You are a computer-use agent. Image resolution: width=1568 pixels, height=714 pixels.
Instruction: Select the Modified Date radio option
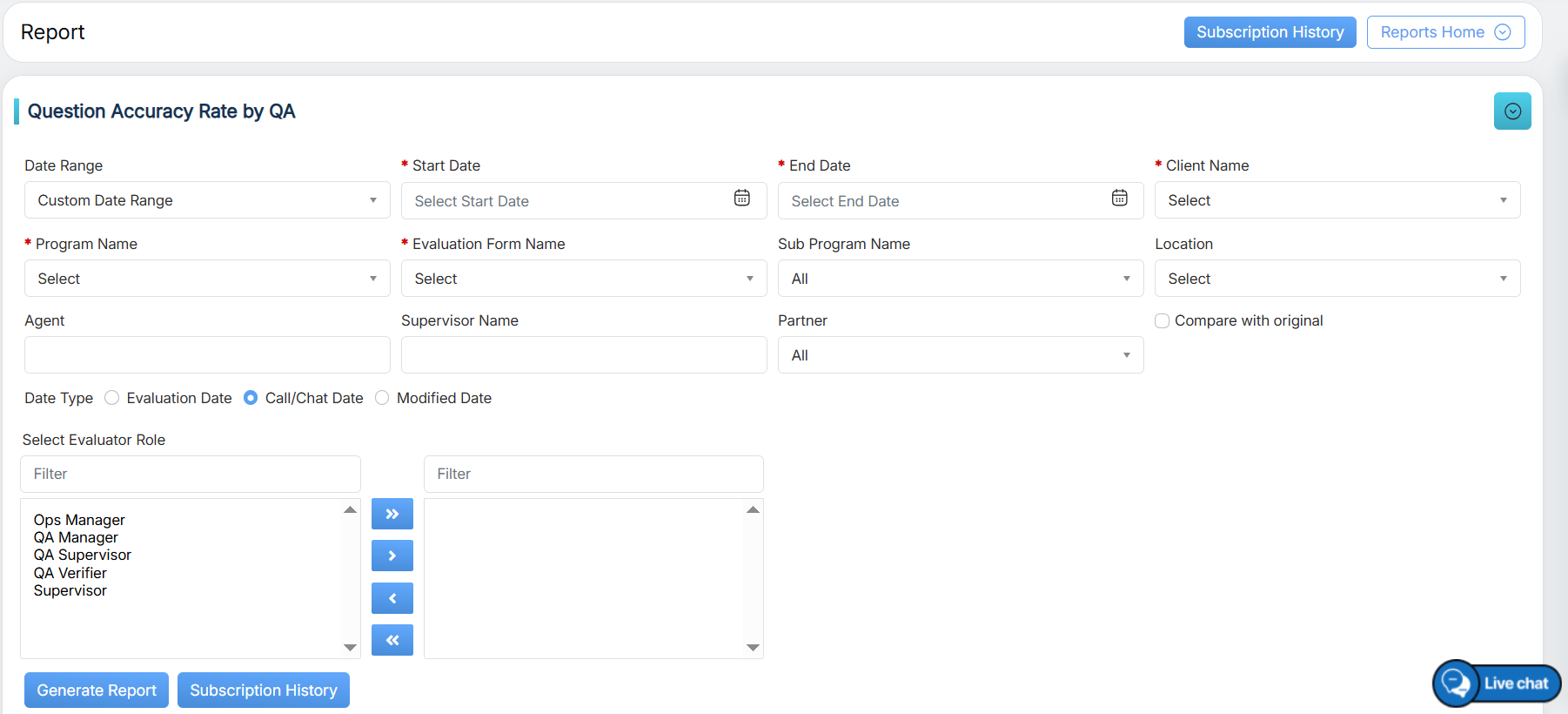point(382,398)
